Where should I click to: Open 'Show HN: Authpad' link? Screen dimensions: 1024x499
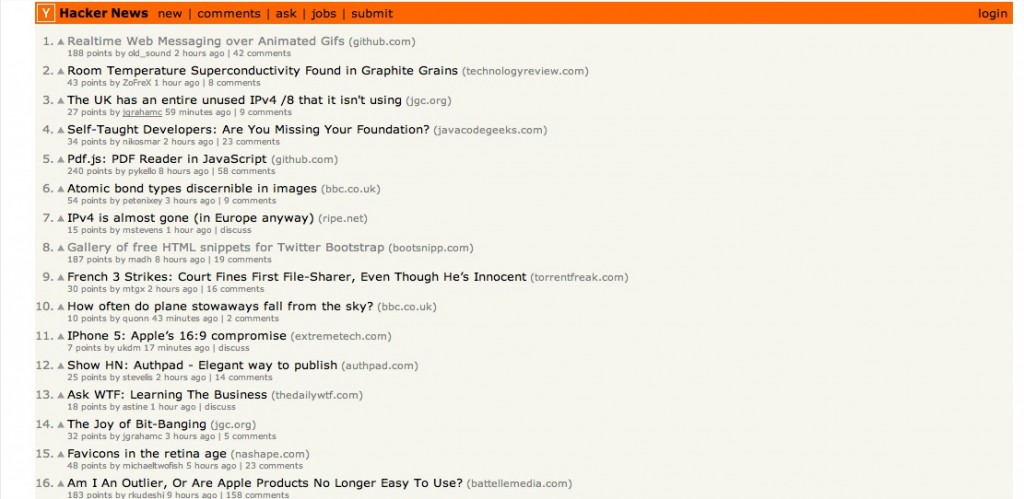202,365
